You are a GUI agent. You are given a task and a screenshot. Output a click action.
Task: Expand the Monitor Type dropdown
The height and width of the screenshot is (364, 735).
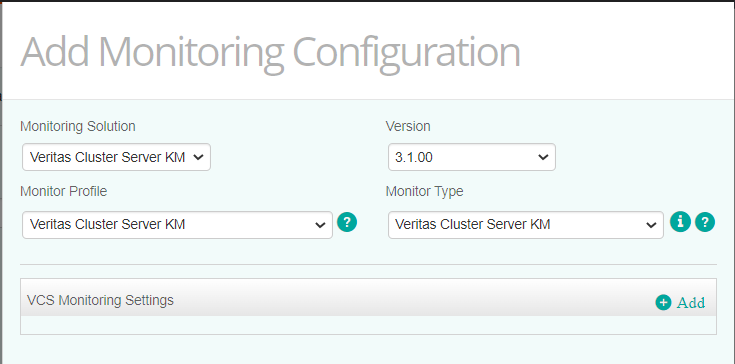525,225
